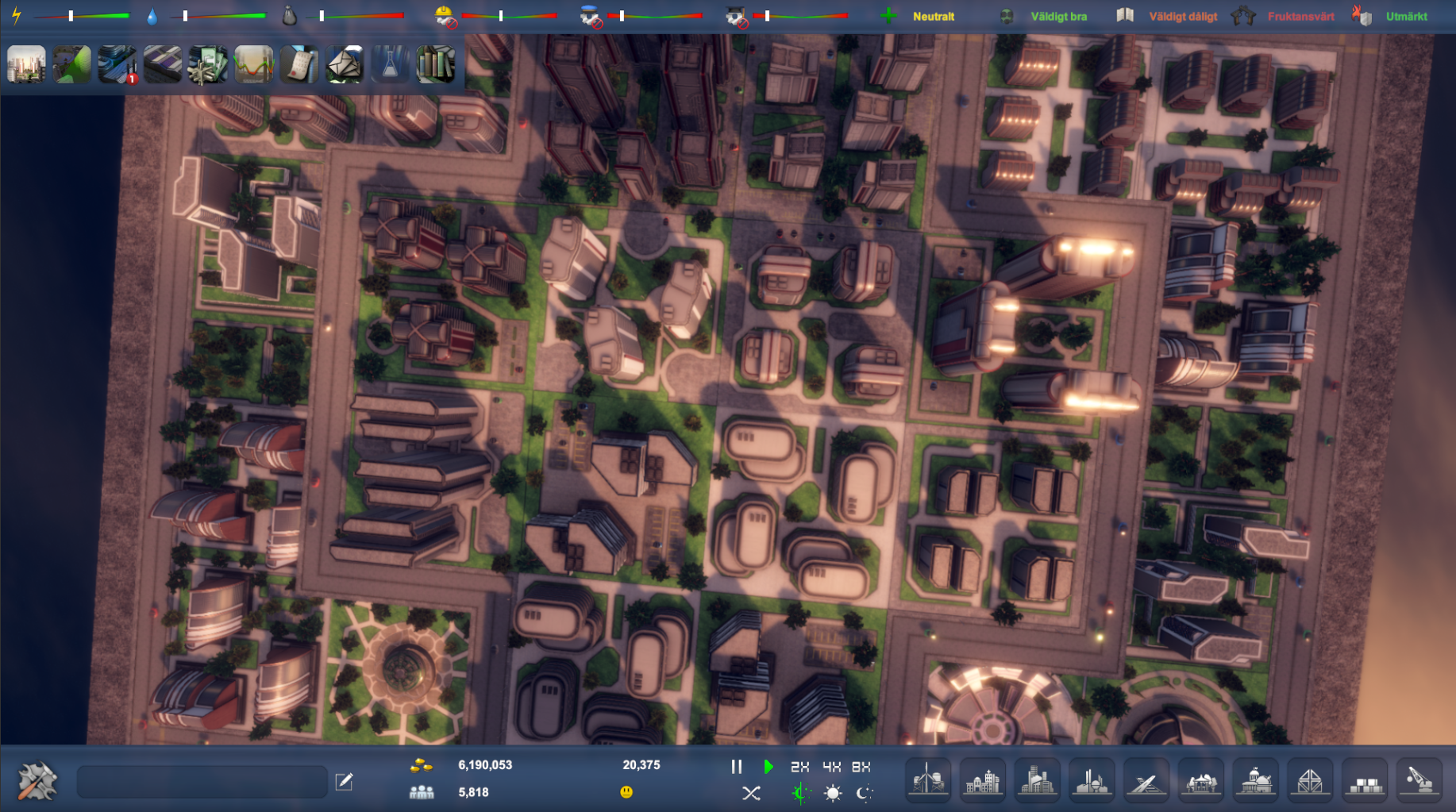The width and height of the screenshot is (1456, 812).
Task: Open parks and houses build category
Action: (1201, 780)
